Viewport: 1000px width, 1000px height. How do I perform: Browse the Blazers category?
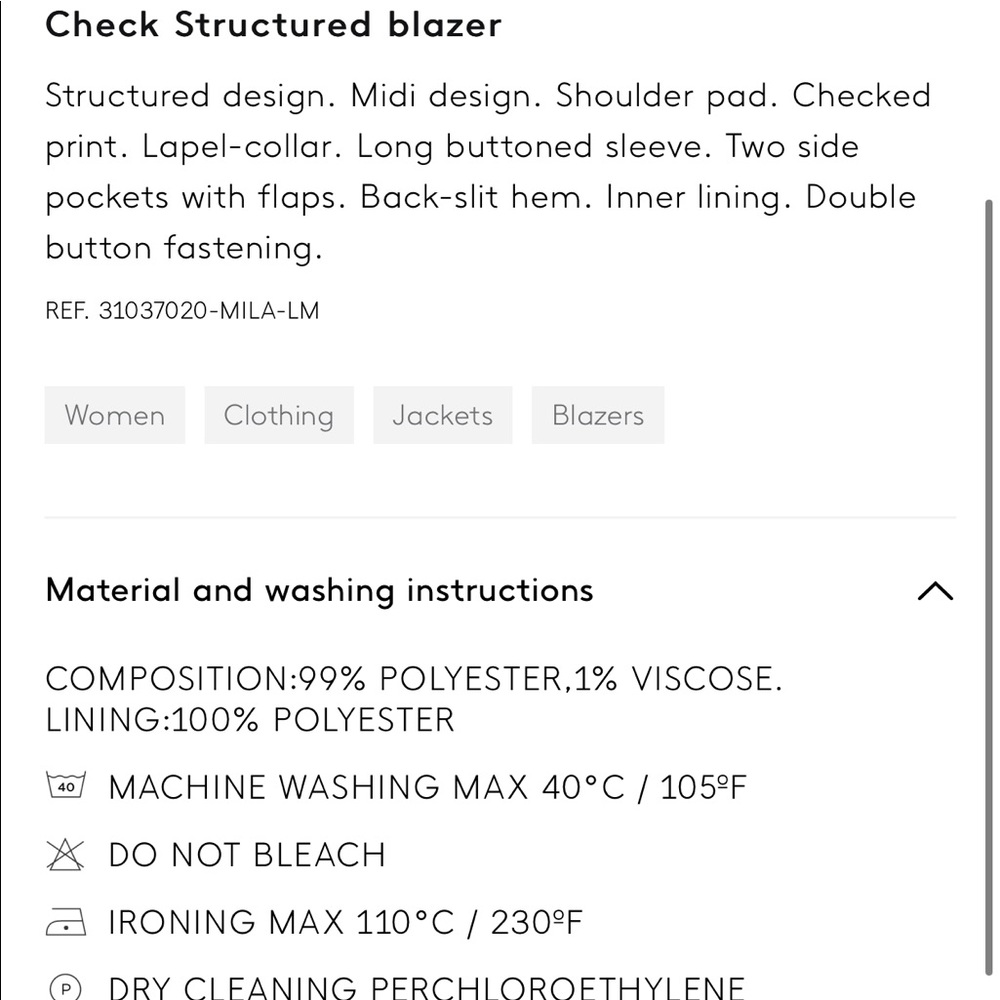597,415
